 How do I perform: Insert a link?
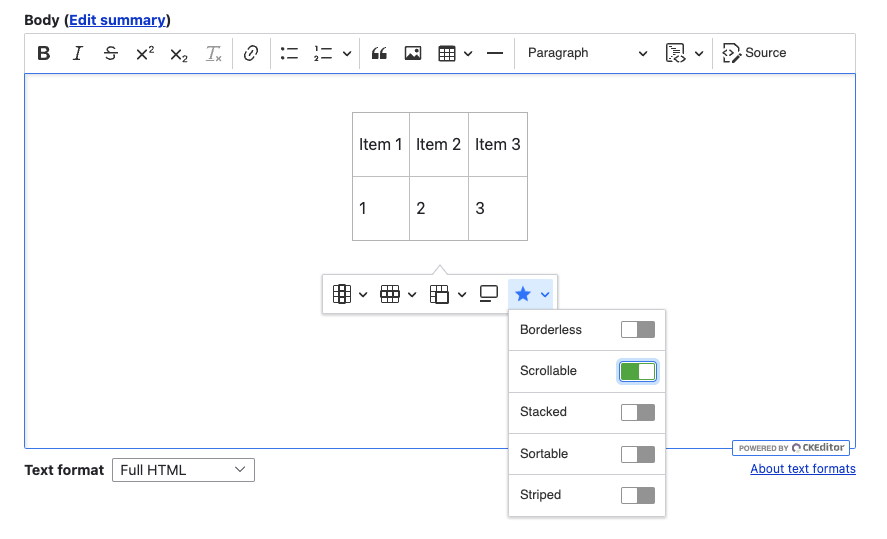pyautogui.click(x=251, y=54)
